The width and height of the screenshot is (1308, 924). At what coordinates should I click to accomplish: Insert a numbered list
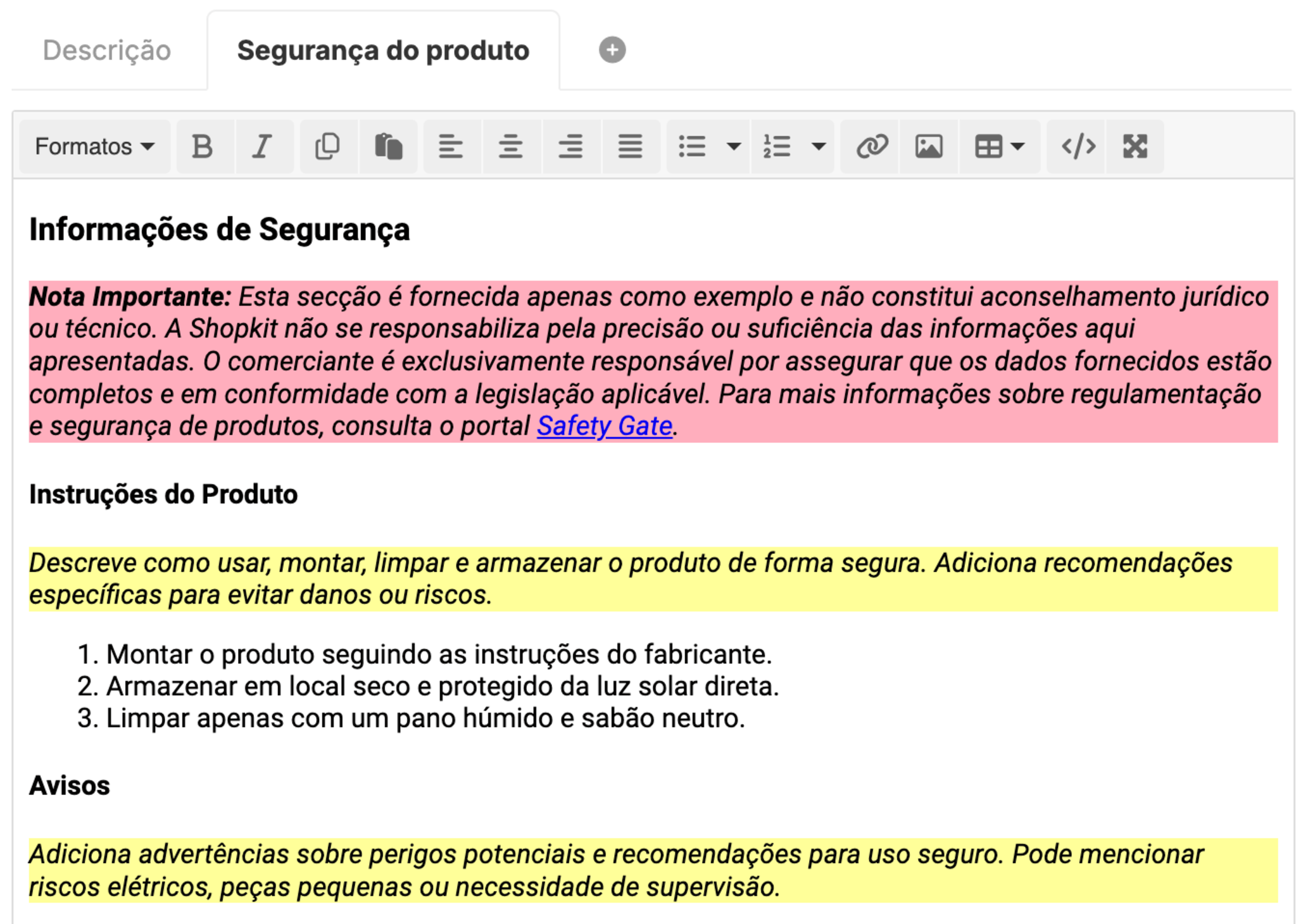(777, 147)
